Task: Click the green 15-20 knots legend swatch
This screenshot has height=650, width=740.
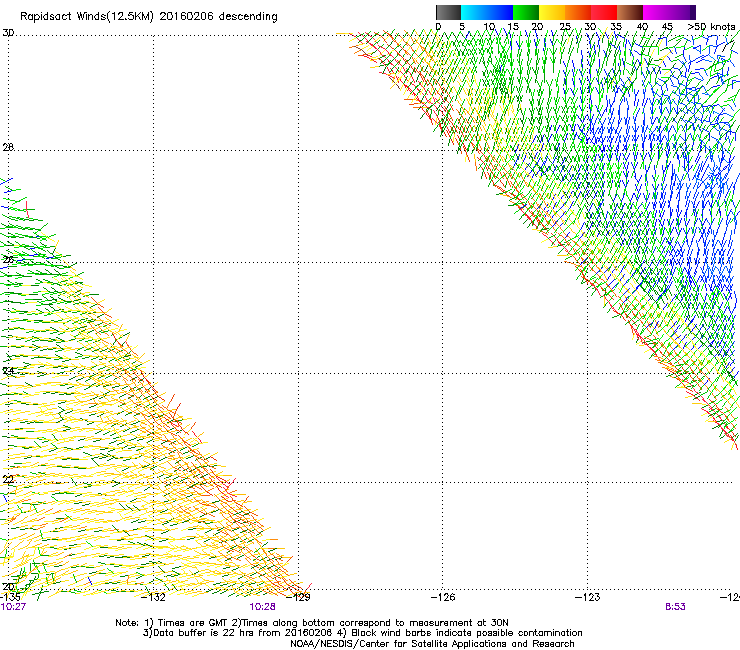Action: tap(526, 12)
